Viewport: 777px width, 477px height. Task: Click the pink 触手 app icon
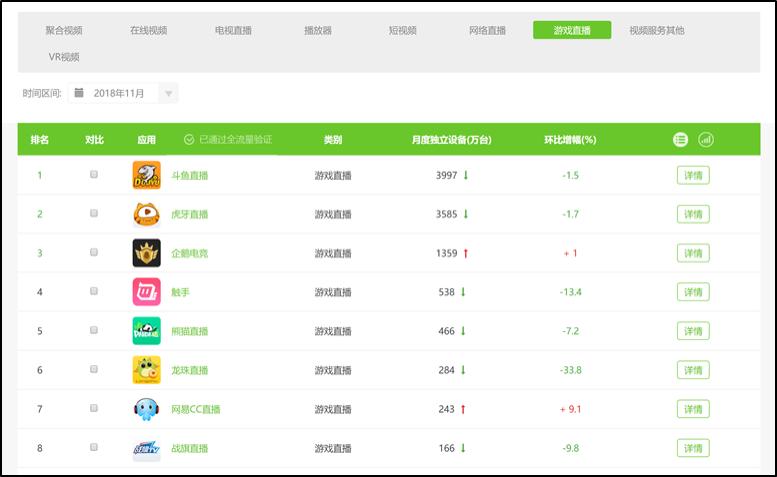pyautogui.click(x=146, y=292)
